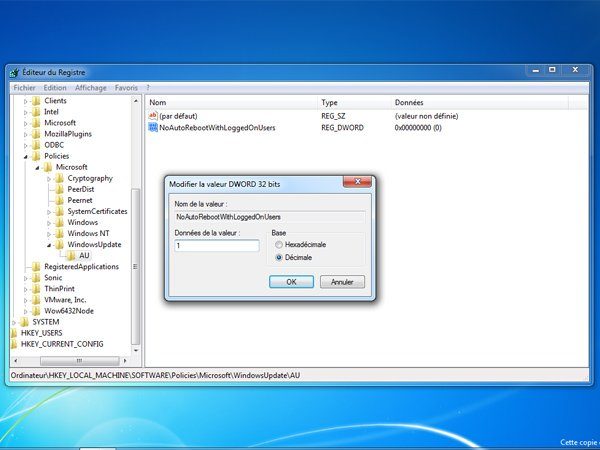Open the Favoris menu
Image resolution: width=600 pixels, height=450 pixels.
[x=126, y=88]
